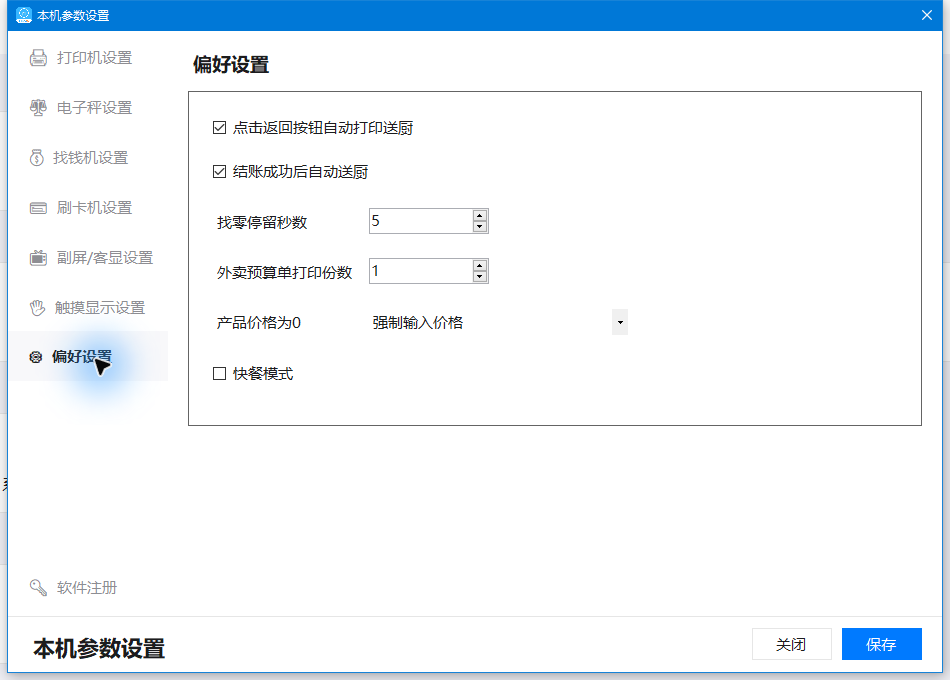Click the app logo in the title bar
The width and height of the screenshot is (950, 680).
[x=24, y=15]
